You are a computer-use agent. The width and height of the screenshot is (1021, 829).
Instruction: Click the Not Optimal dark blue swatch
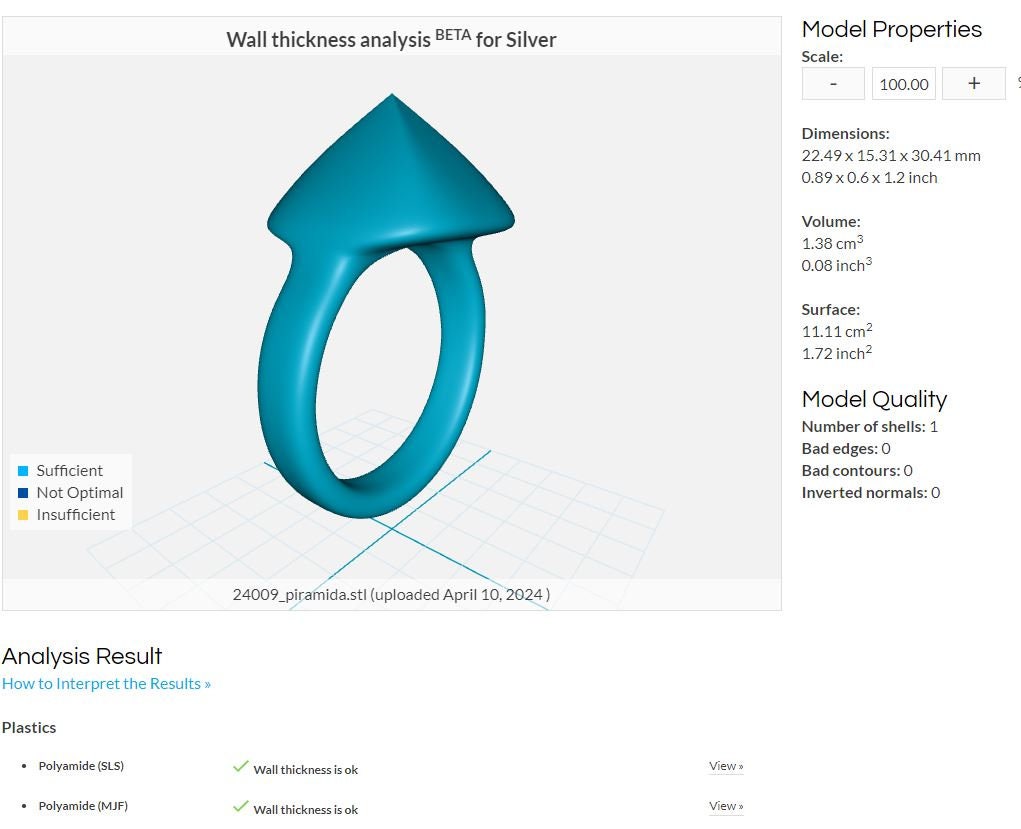(23, 493)
